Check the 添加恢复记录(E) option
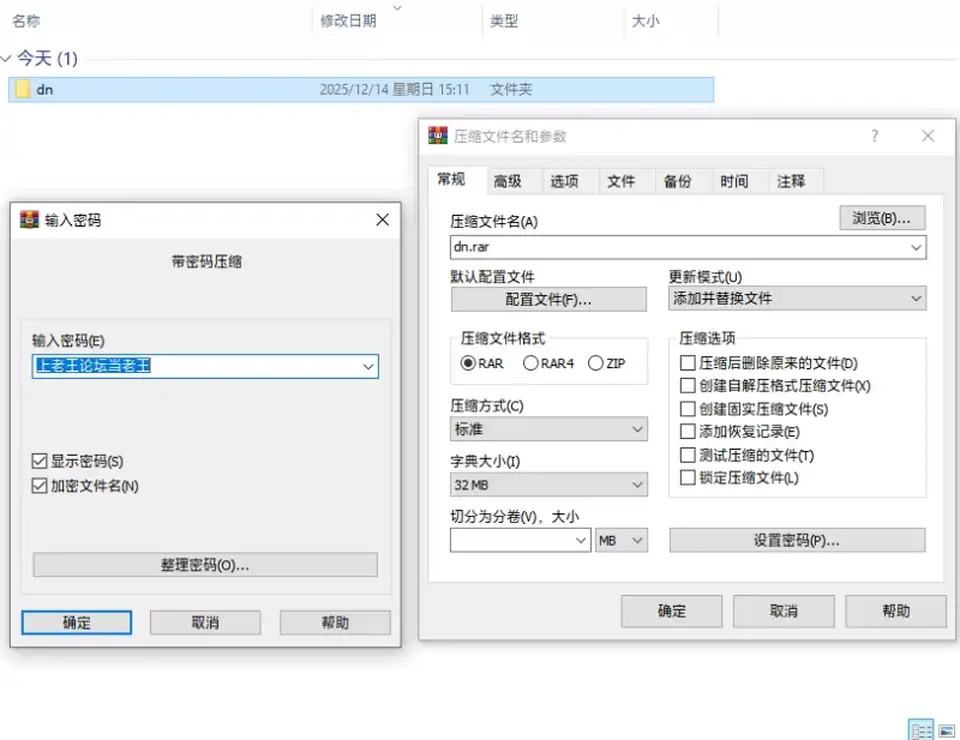Image resolution: width=960 pixels, height=740 pixels. click(x=688, y=432)
